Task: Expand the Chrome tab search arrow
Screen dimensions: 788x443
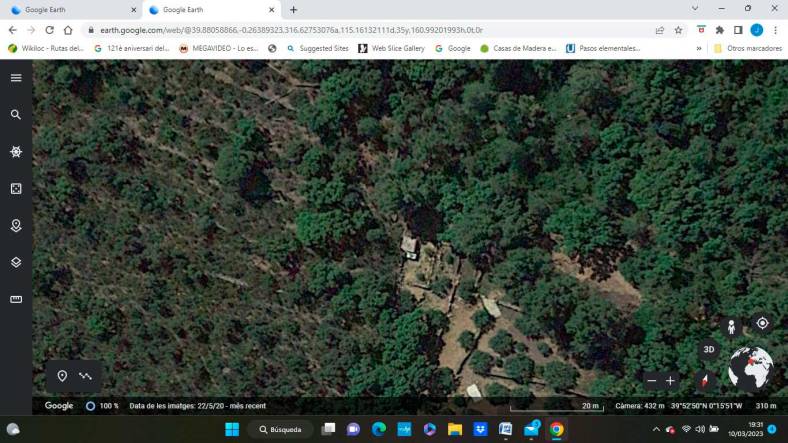Action: [695, 9]
